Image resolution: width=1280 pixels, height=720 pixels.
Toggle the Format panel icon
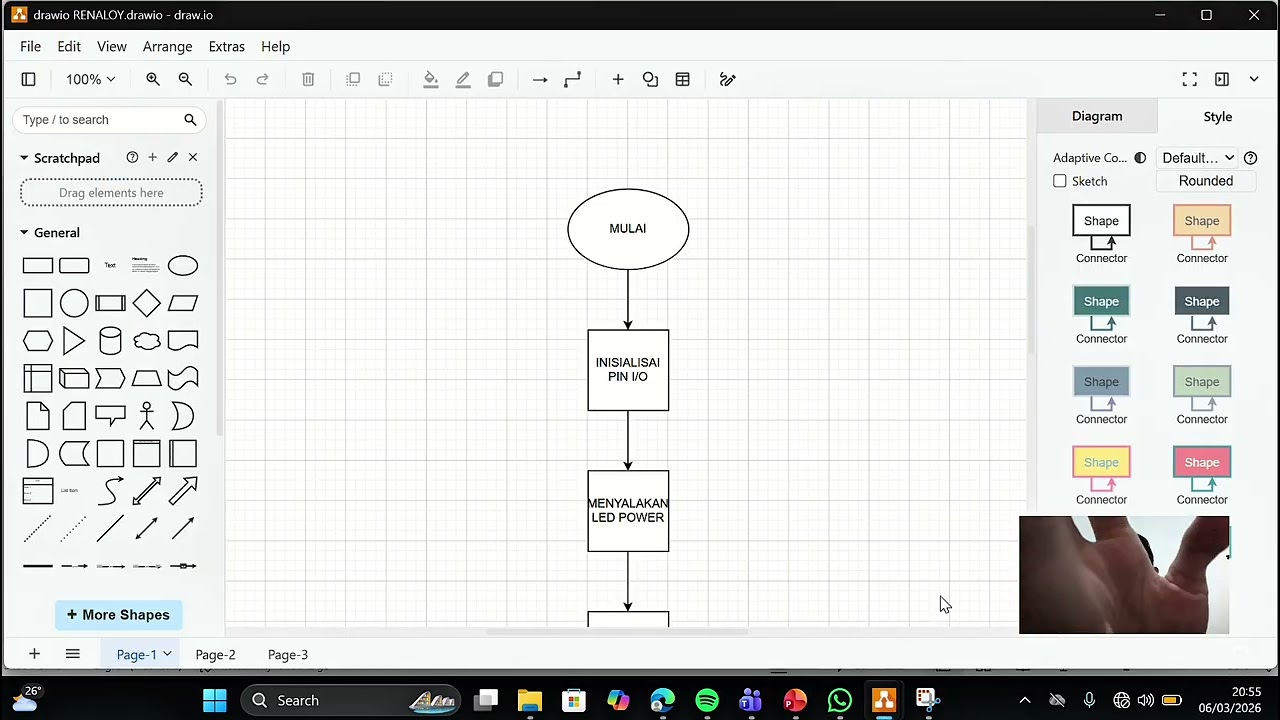click(1222, 79)
